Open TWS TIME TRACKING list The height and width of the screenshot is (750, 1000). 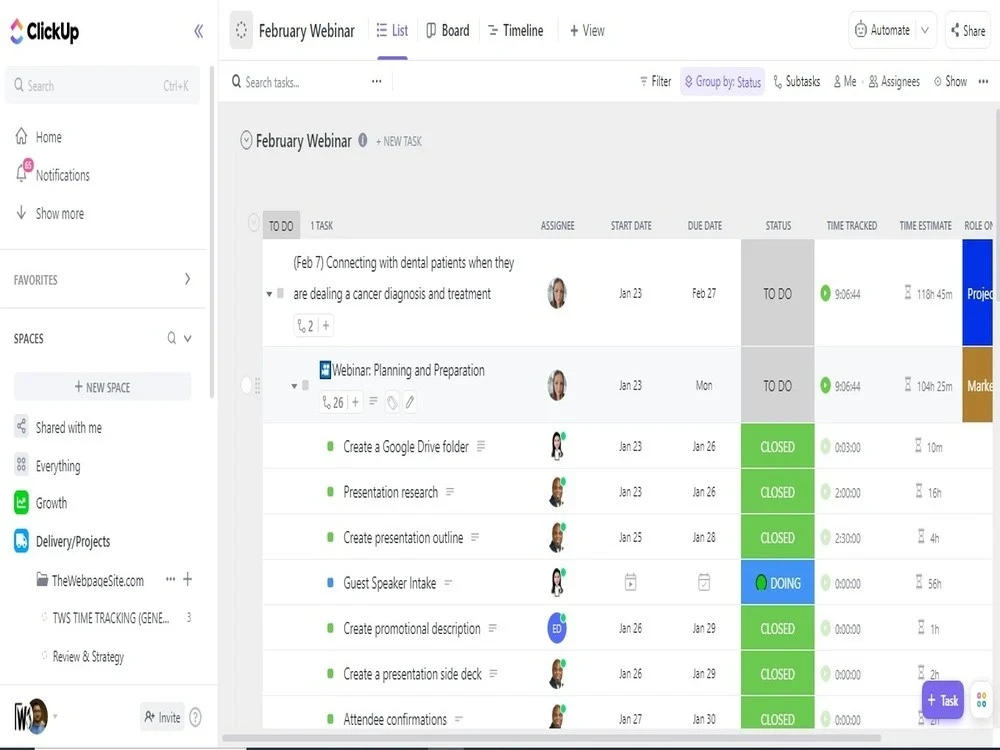point(110,618)
